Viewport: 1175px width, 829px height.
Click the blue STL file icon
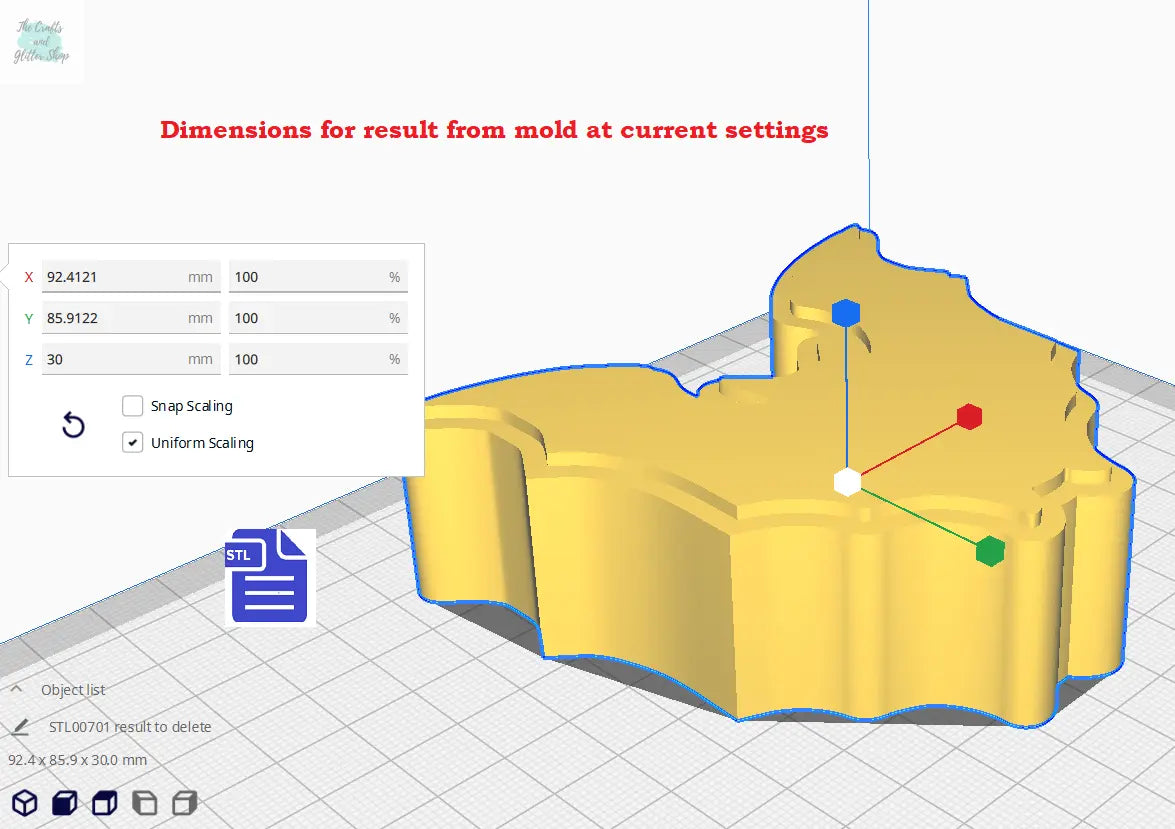pyautogui.click(x=270, y=576)
